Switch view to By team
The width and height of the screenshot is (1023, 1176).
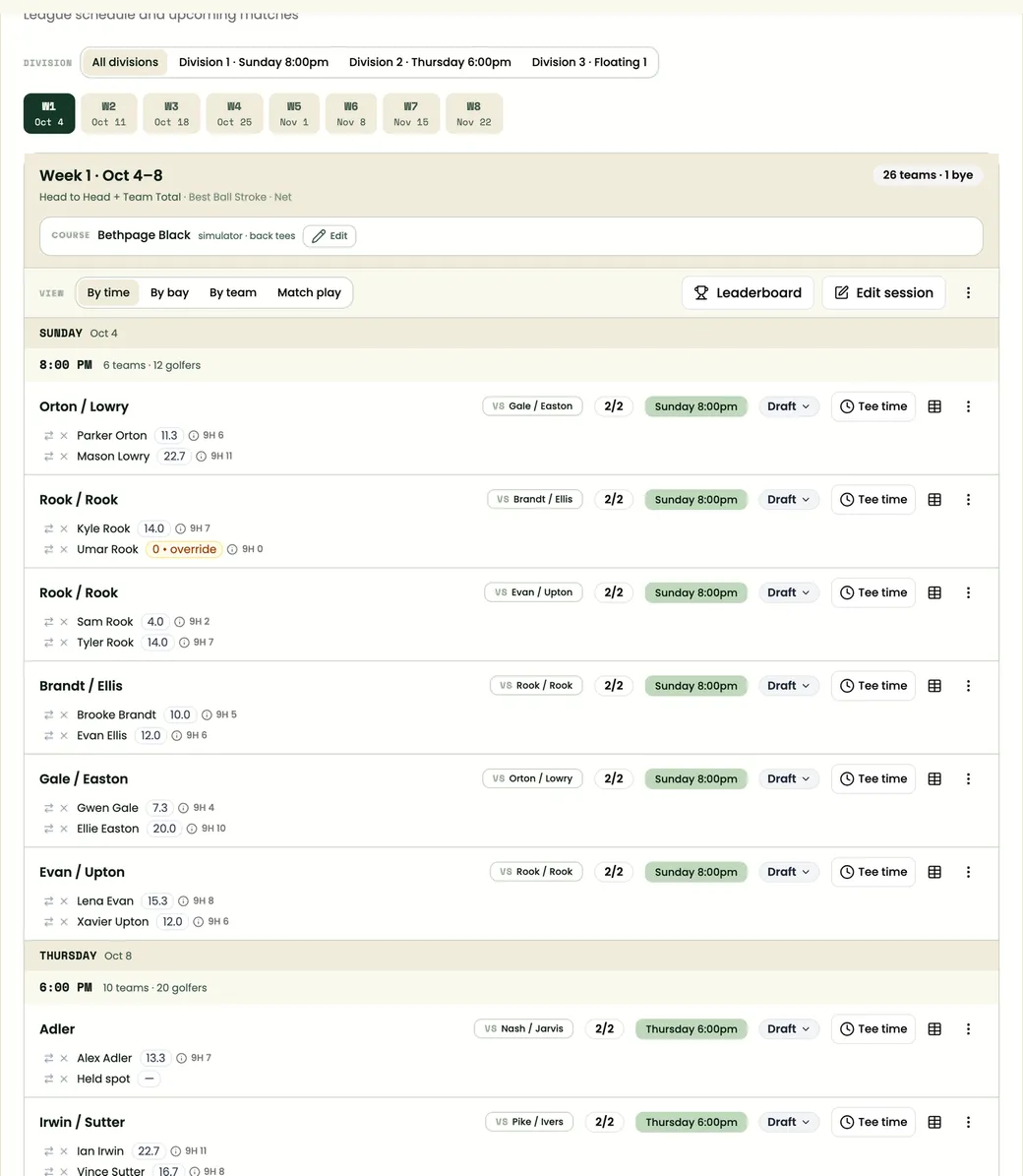(233, 292)
